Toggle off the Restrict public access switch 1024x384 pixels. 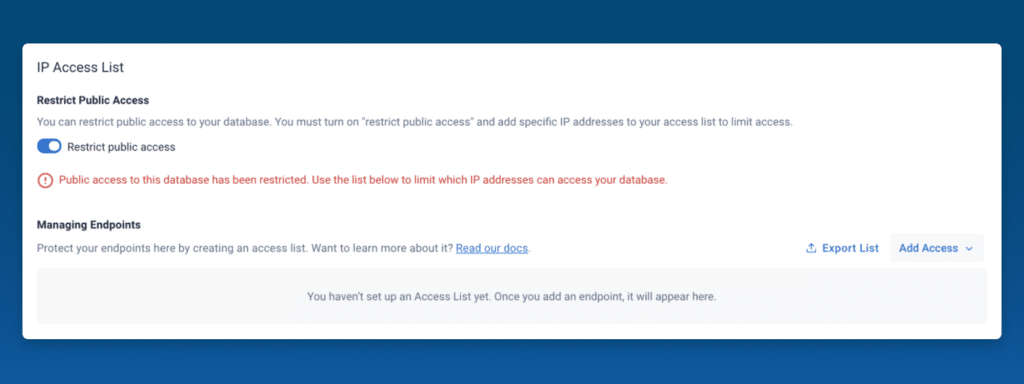[49, 147]
